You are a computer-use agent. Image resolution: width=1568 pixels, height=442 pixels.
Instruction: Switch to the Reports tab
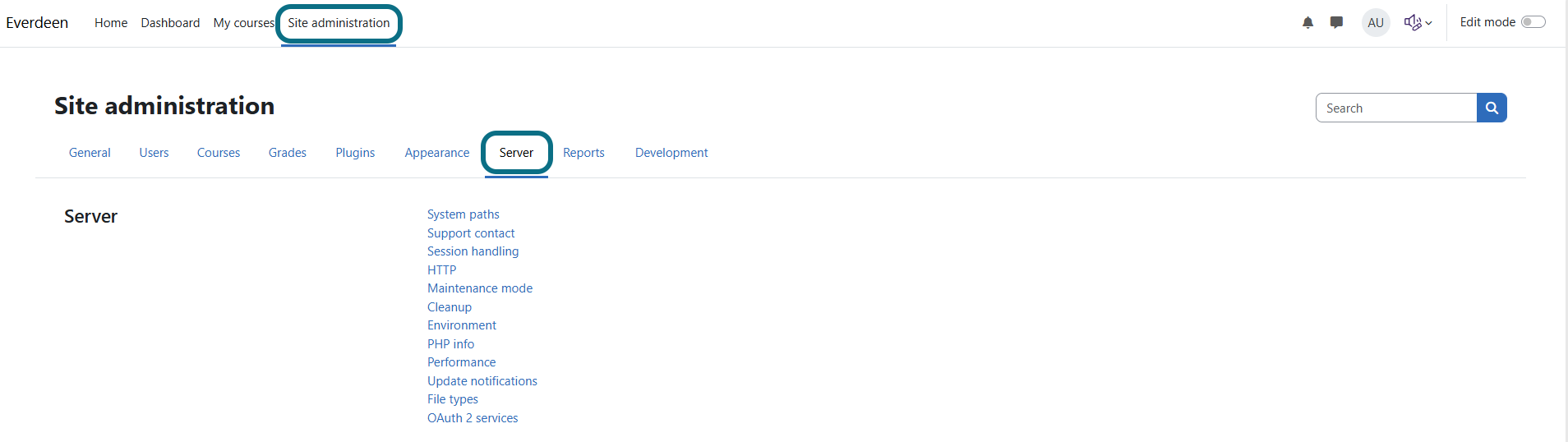tap(583, 153)
